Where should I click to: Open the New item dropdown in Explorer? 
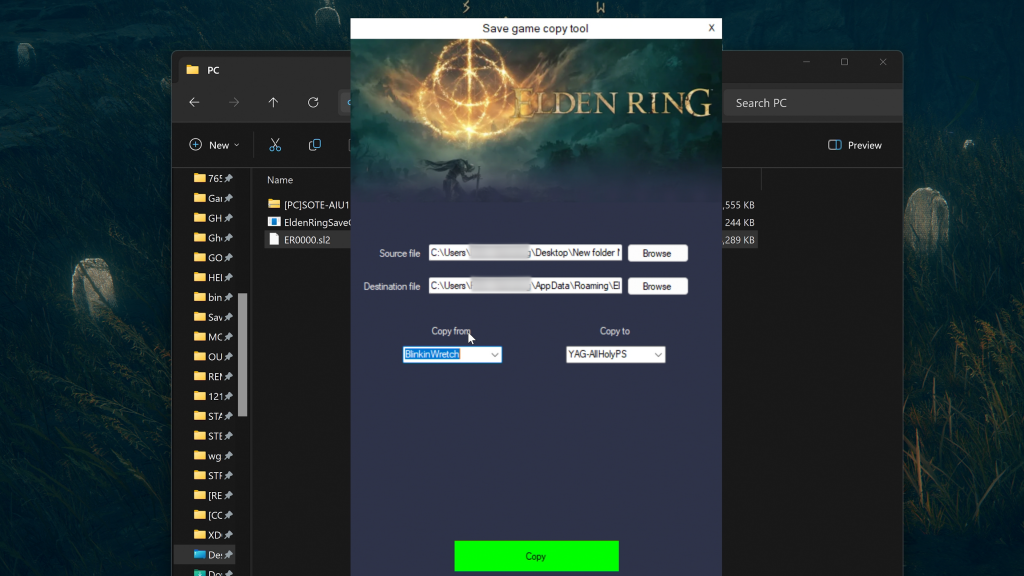[x=214, y=145]
